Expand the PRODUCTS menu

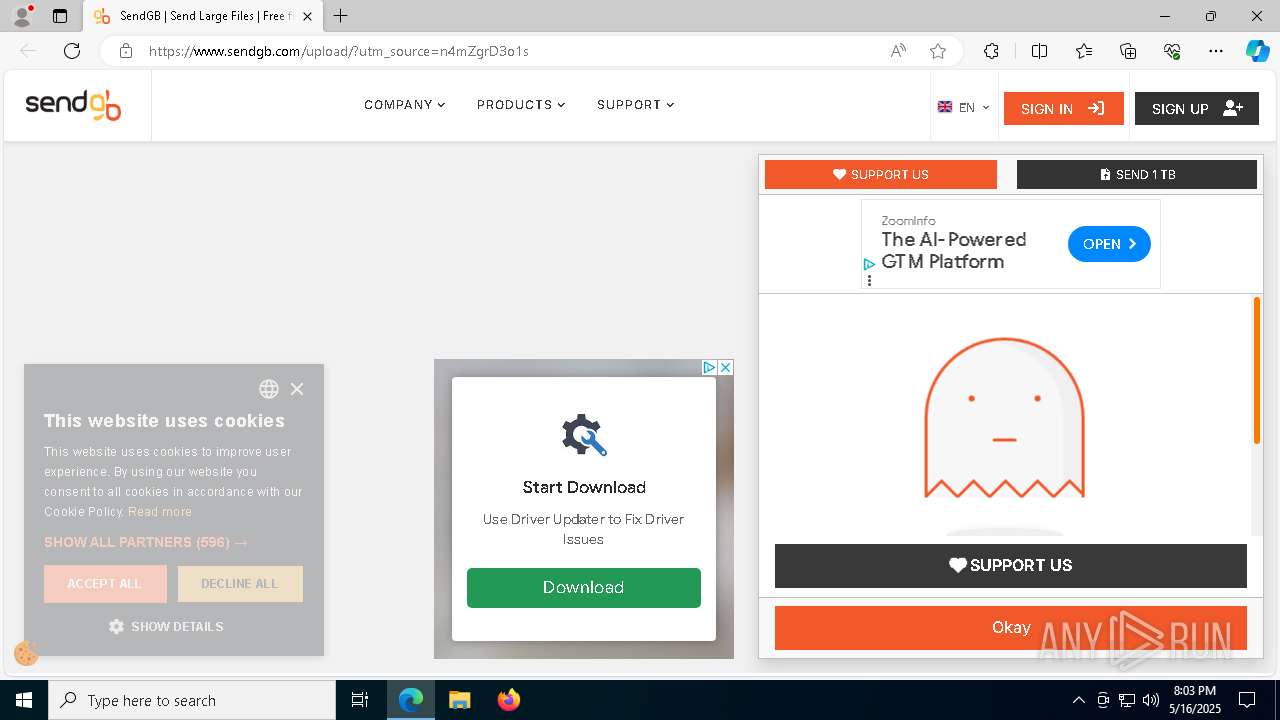[x=521, y=105]
